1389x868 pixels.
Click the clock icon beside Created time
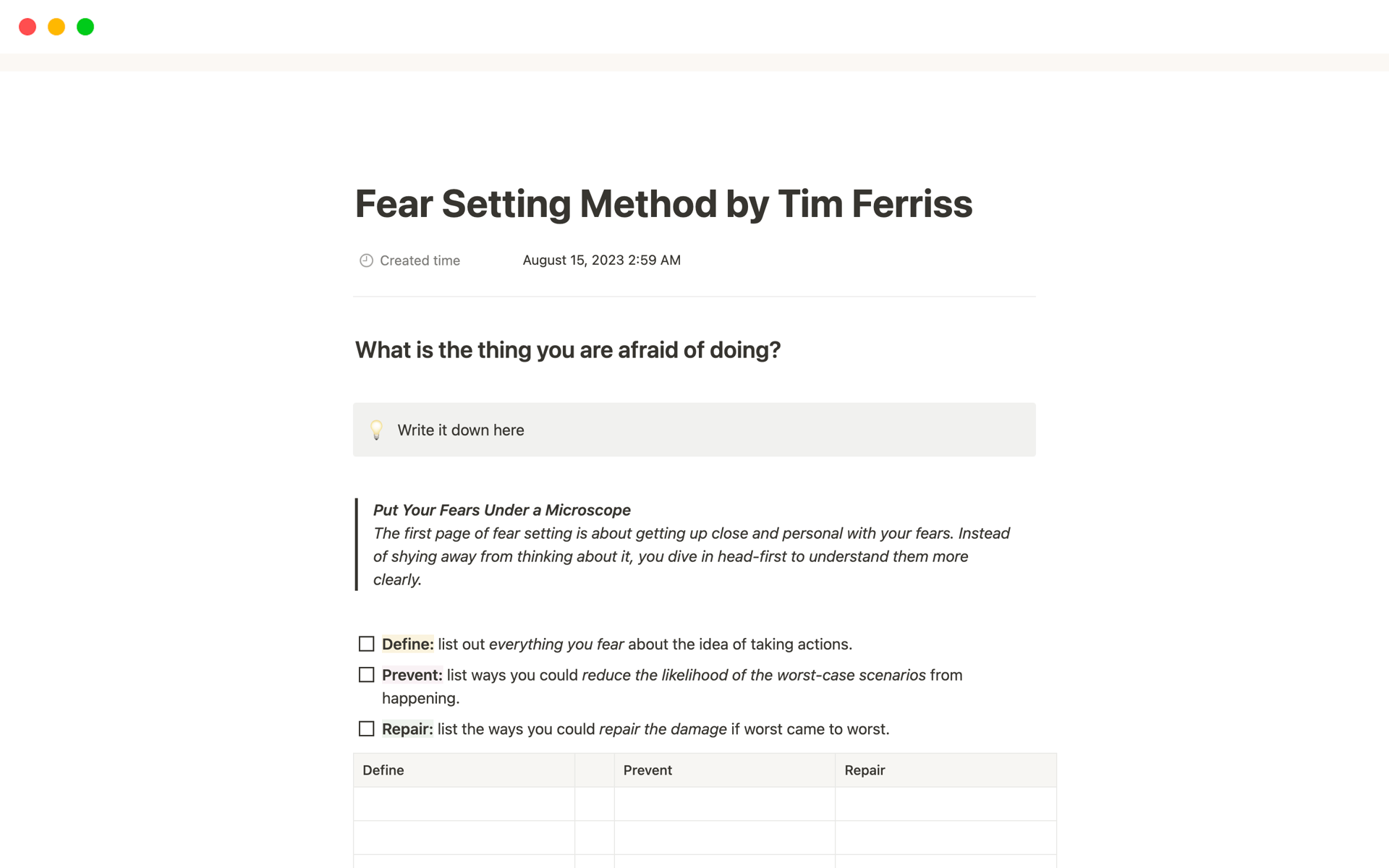365,260
